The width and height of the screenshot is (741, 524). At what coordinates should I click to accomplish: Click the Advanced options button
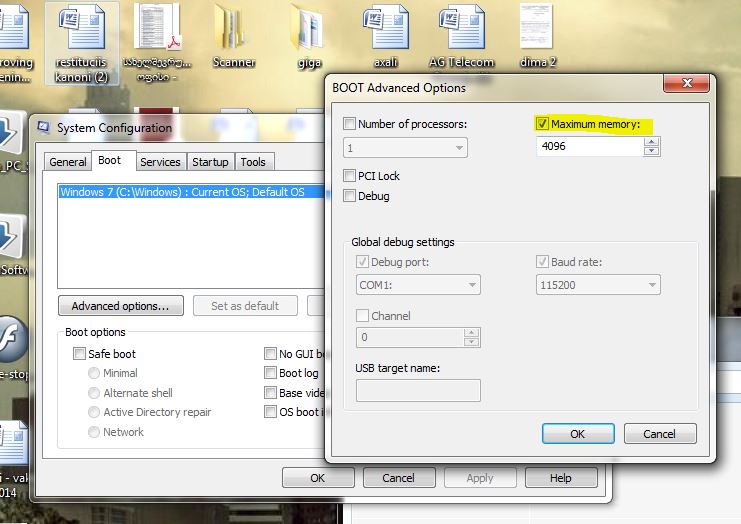coord(121,306)
